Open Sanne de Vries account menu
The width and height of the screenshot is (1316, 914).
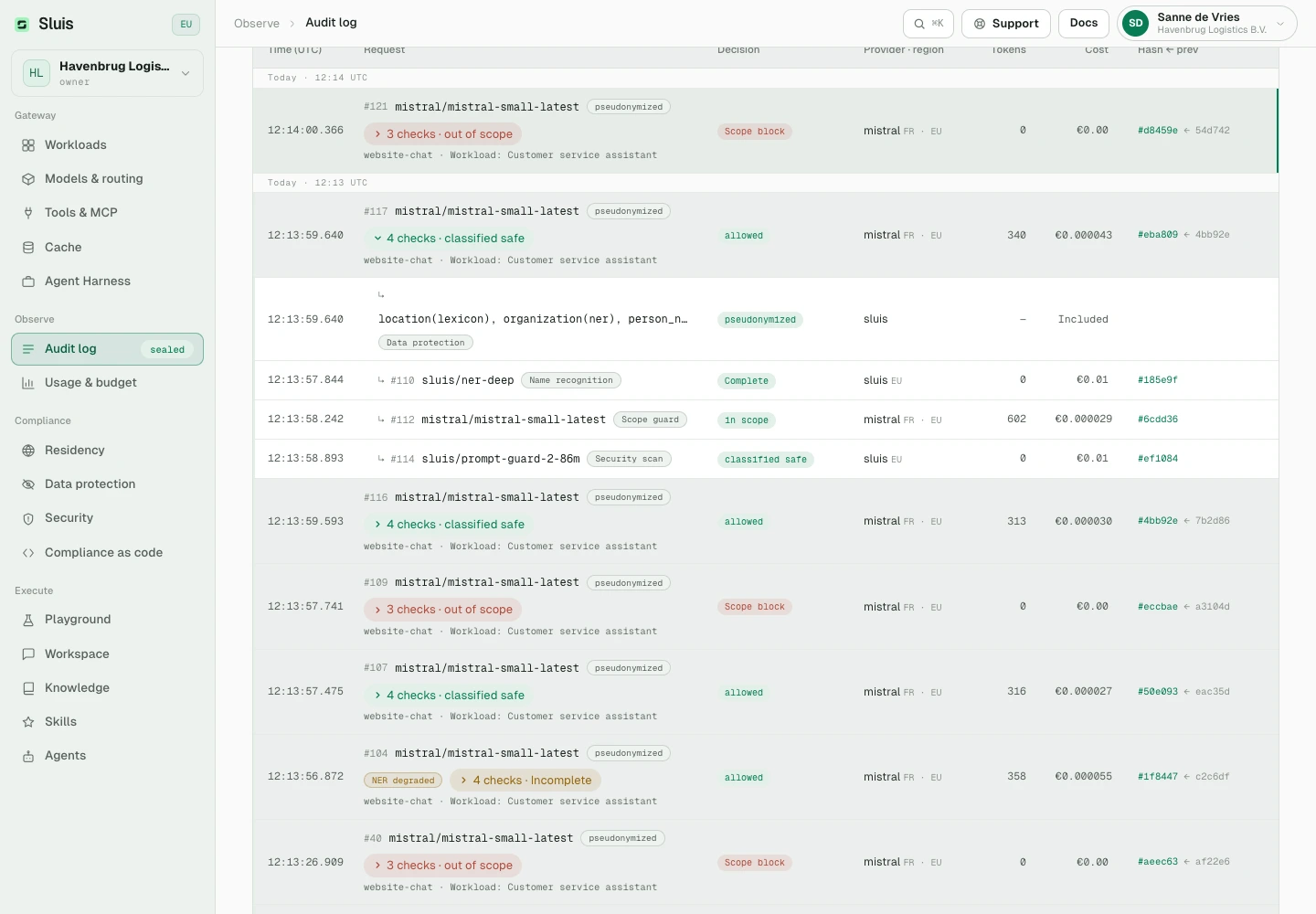click(1207, 24)
